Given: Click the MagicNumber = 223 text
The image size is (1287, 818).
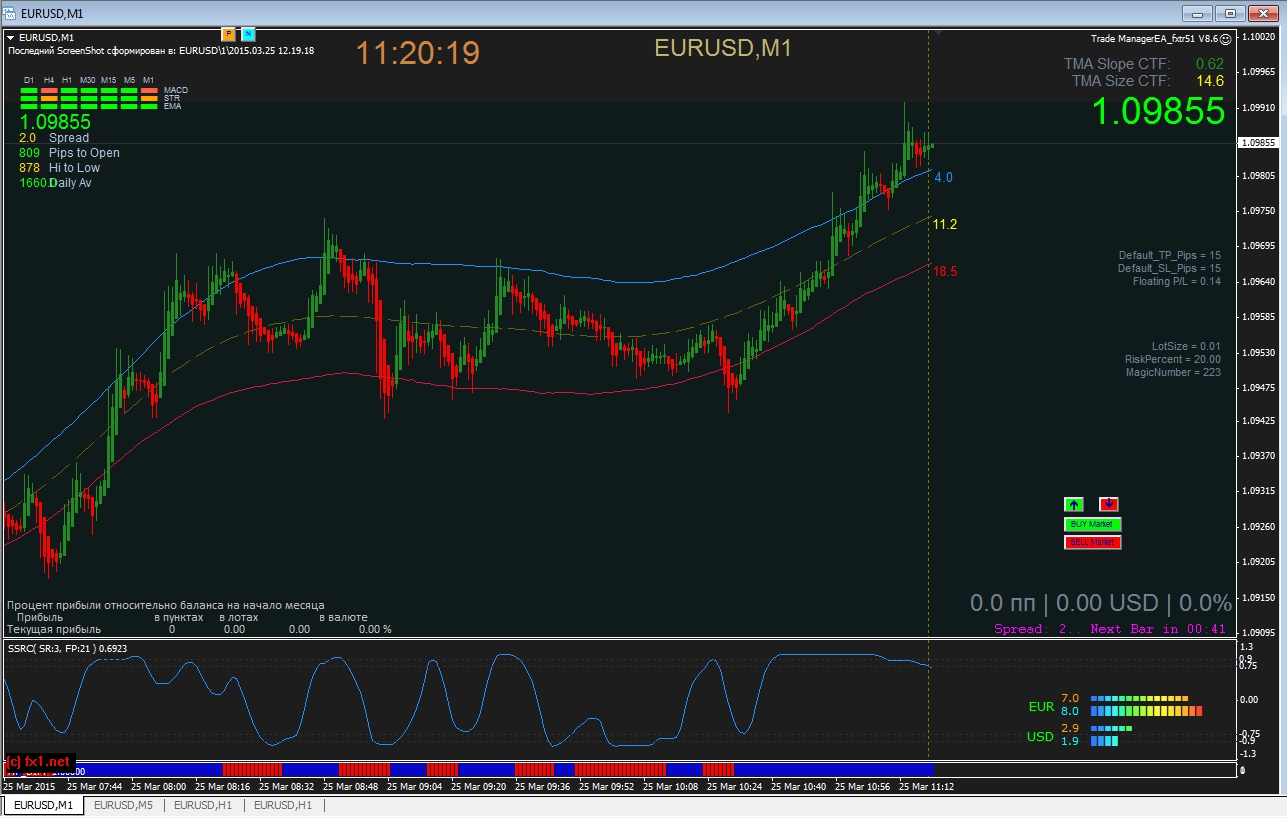Looking at the screenshot, I should point(1173,372).
